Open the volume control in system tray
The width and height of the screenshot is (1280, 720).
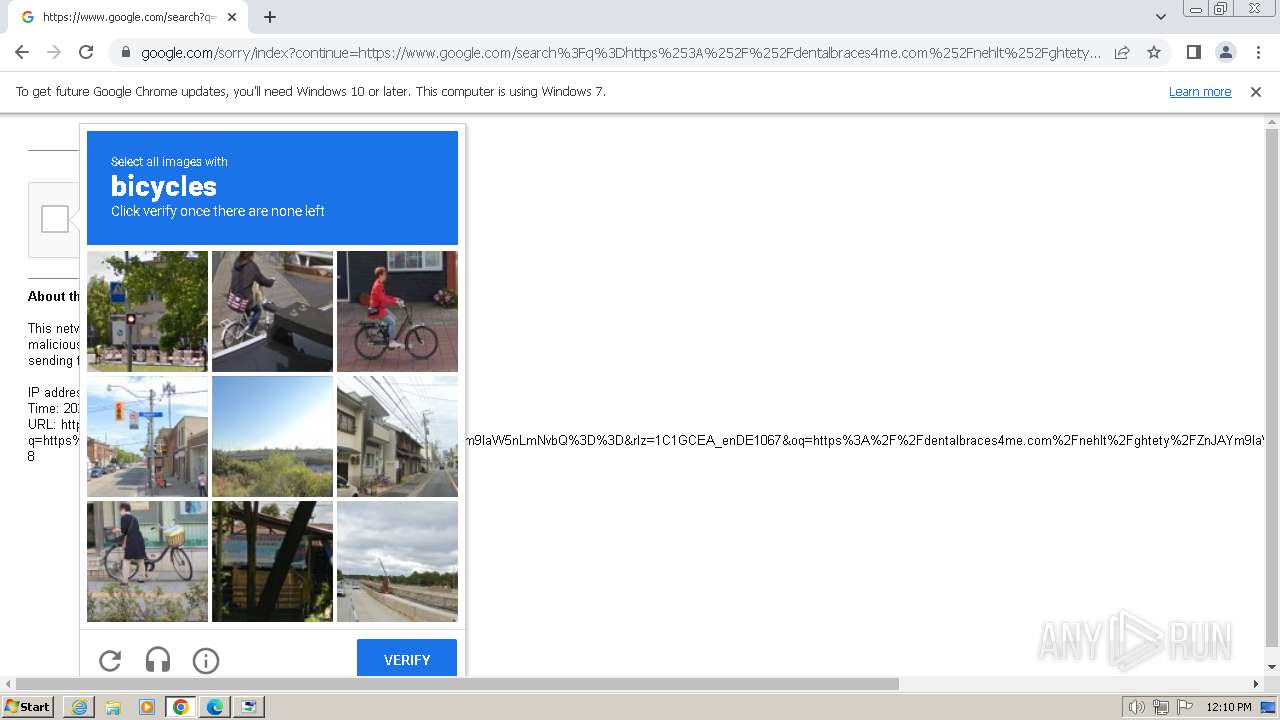click(x=1137, y=707)
